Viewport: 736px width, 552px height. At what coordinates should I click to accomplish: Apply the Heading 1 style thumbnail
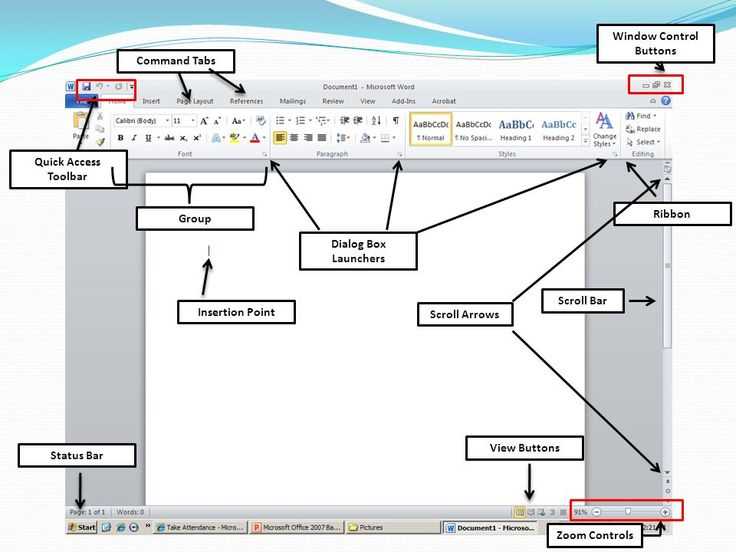point(516,130)
